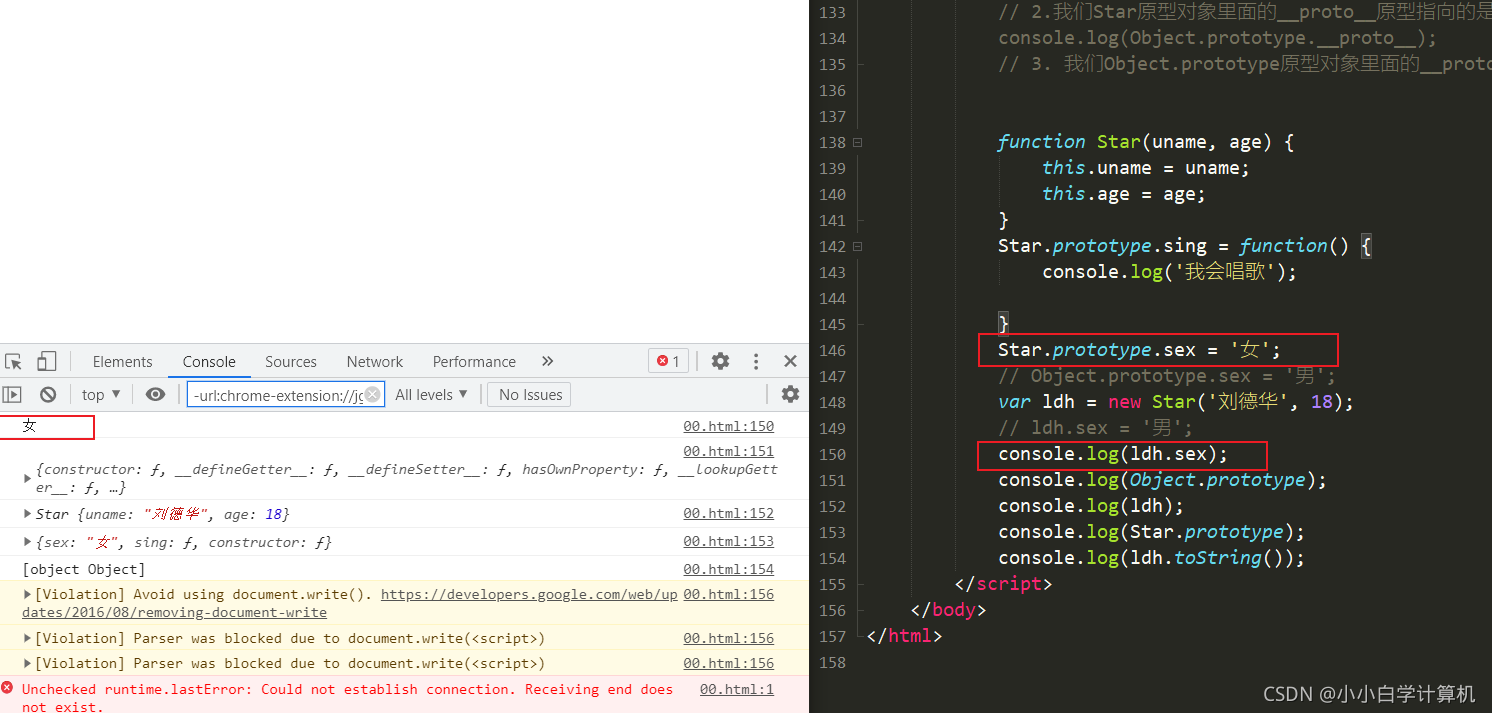Open the All levels dropdown

(431, 395)
